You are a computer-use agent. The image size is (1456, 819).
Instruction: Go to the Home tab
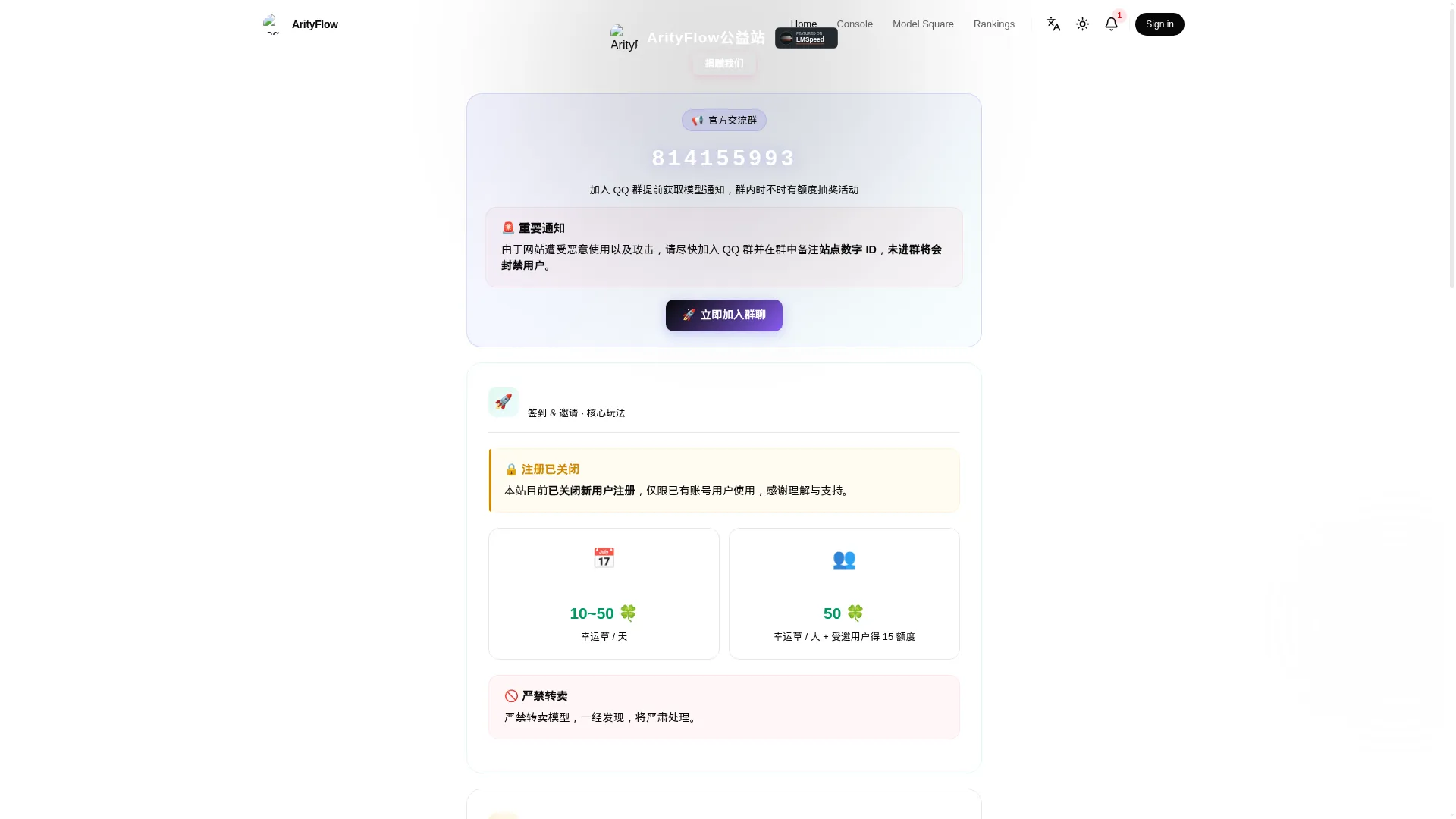click(804, 24)
